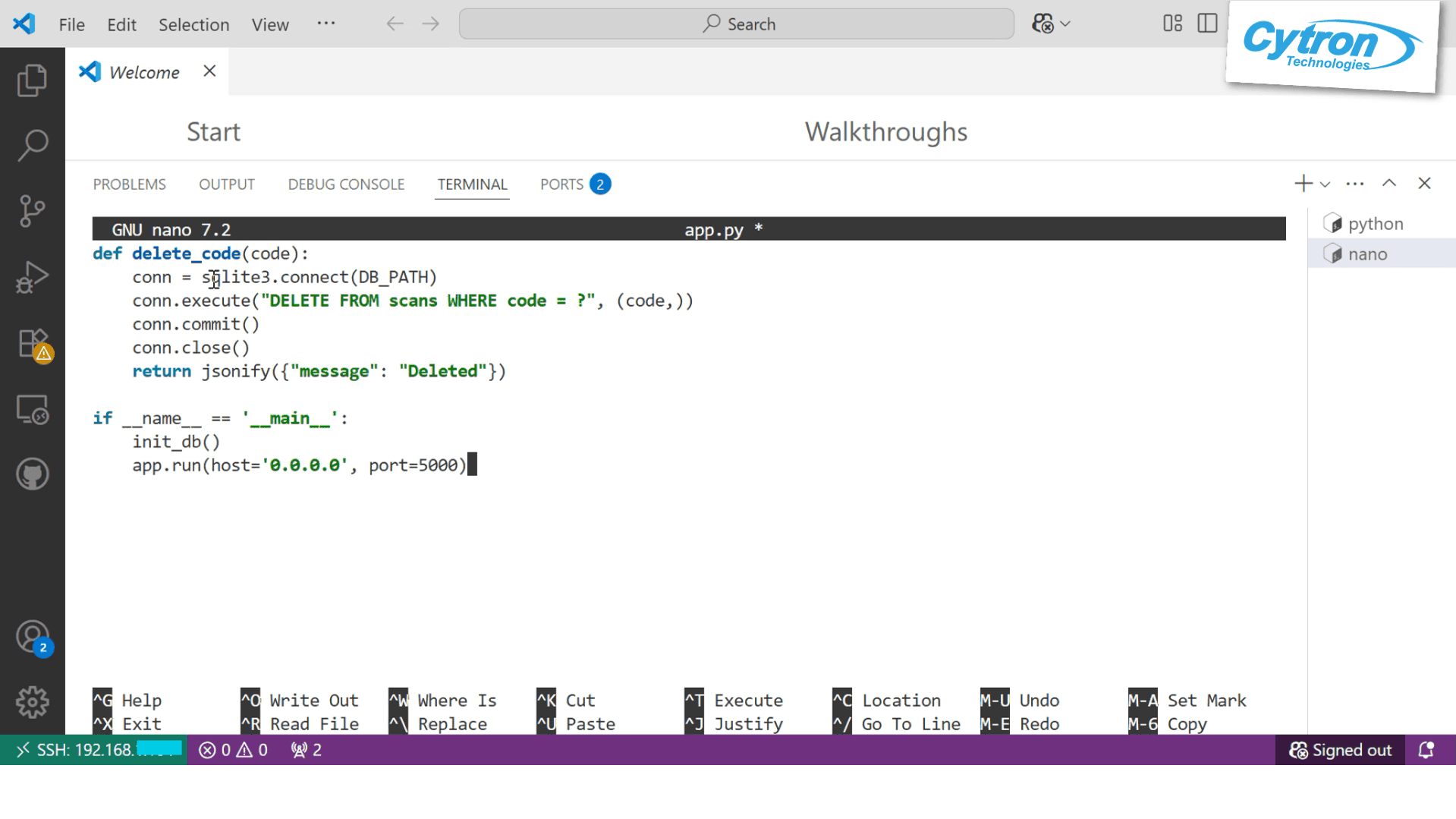1456x819 pixels.
Task: Open the Accounts menu in the activity bar
Action: pos(32,638)
